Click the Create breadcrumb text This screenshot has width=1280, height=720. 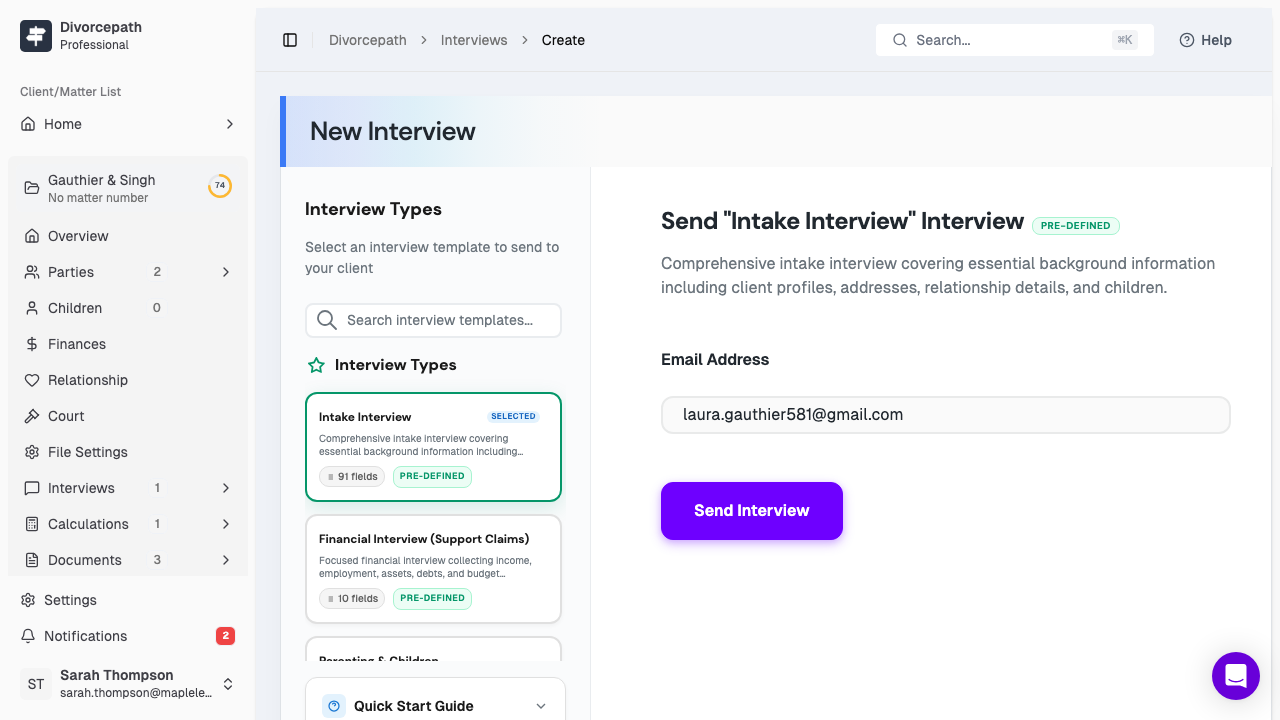click(563, 40)
